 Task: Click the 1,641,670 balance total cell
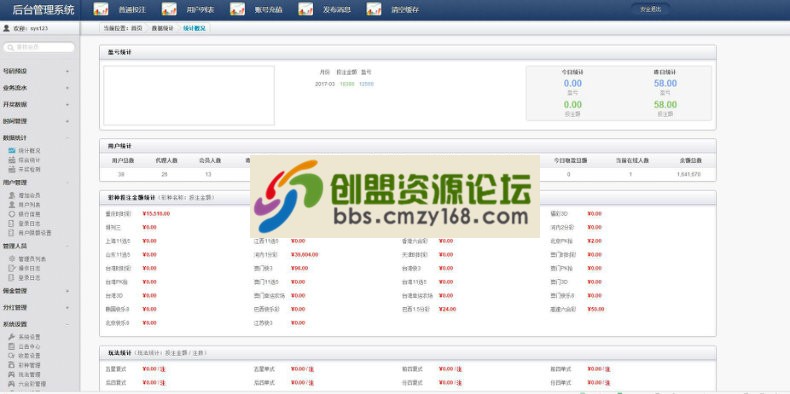pyautogui.click(x=689, y=174)
